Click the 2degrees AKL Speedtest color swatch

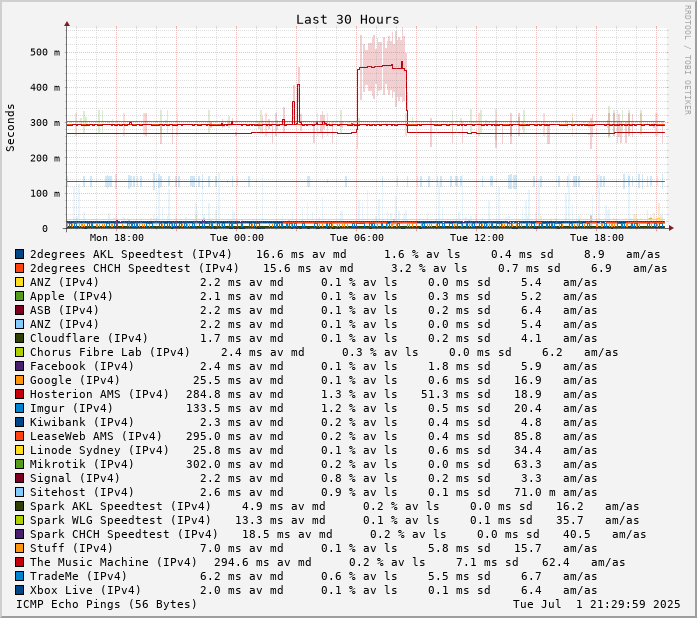(20, 254)
